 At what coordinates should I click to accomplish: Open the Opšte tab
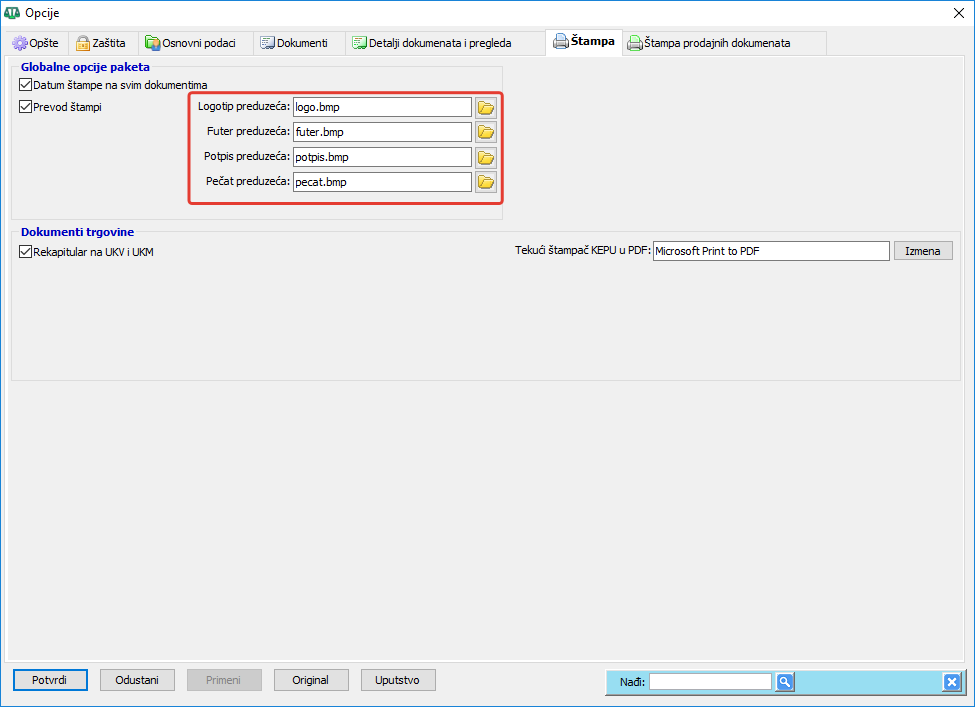point(36,43)
